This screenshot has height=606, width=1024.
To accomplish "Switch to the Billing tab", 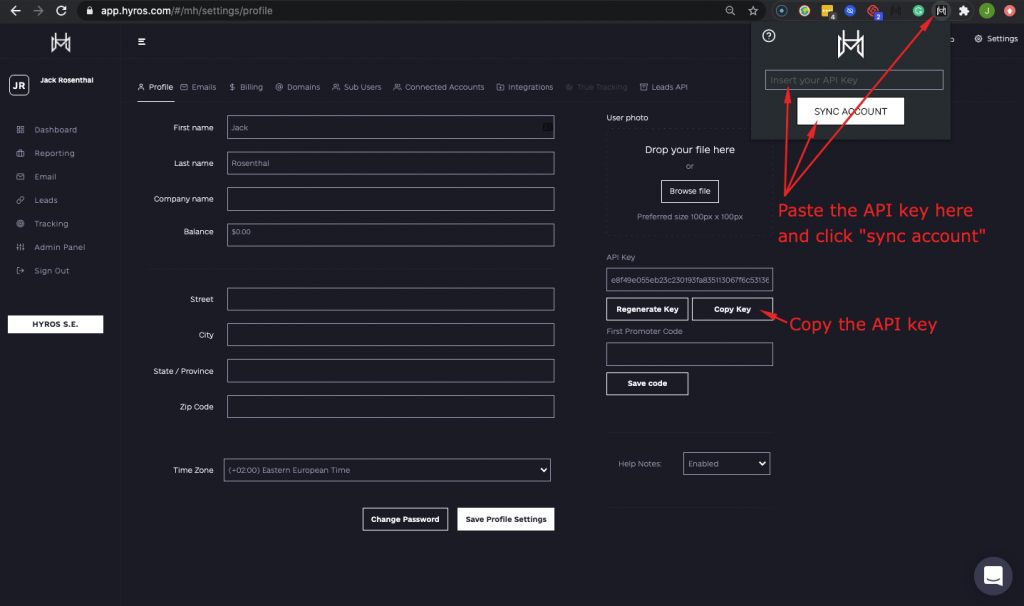I will pos(246,87).
